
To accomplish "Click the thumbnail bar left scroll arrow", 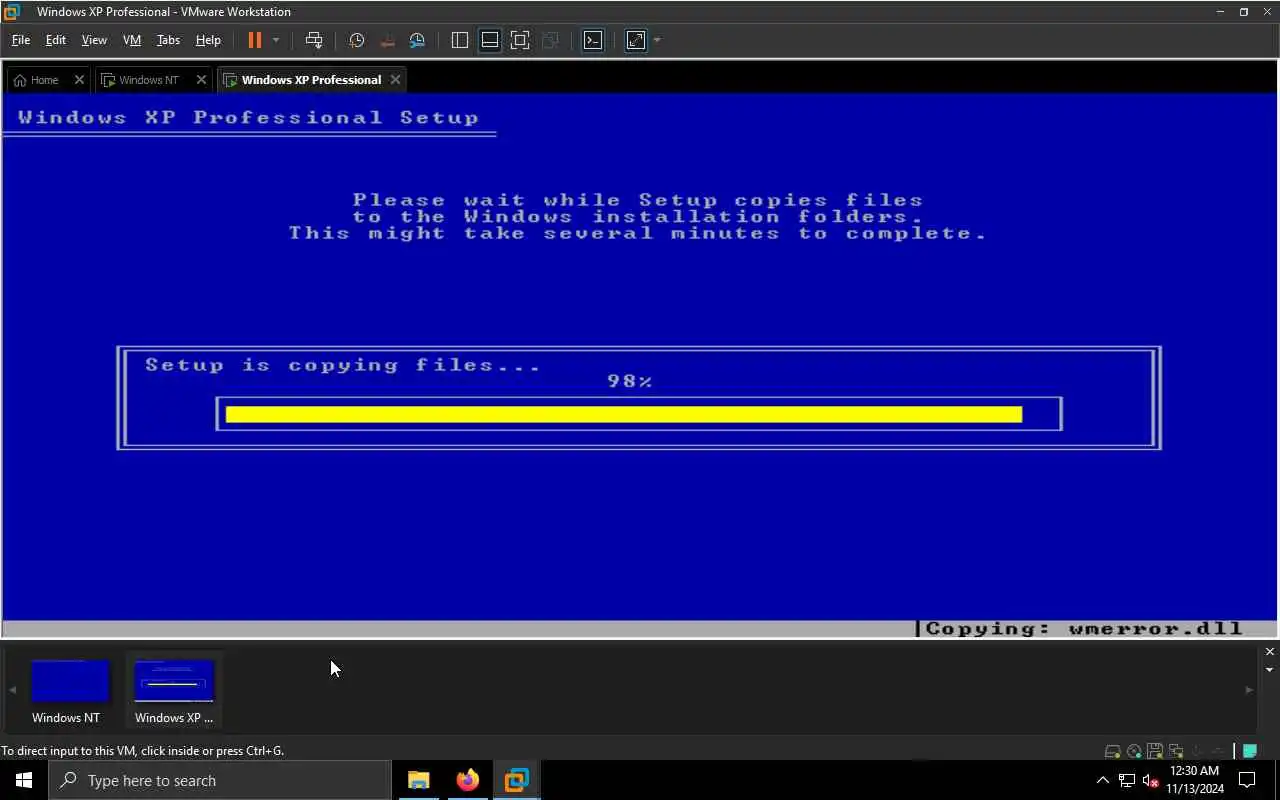I will point(12,690).
